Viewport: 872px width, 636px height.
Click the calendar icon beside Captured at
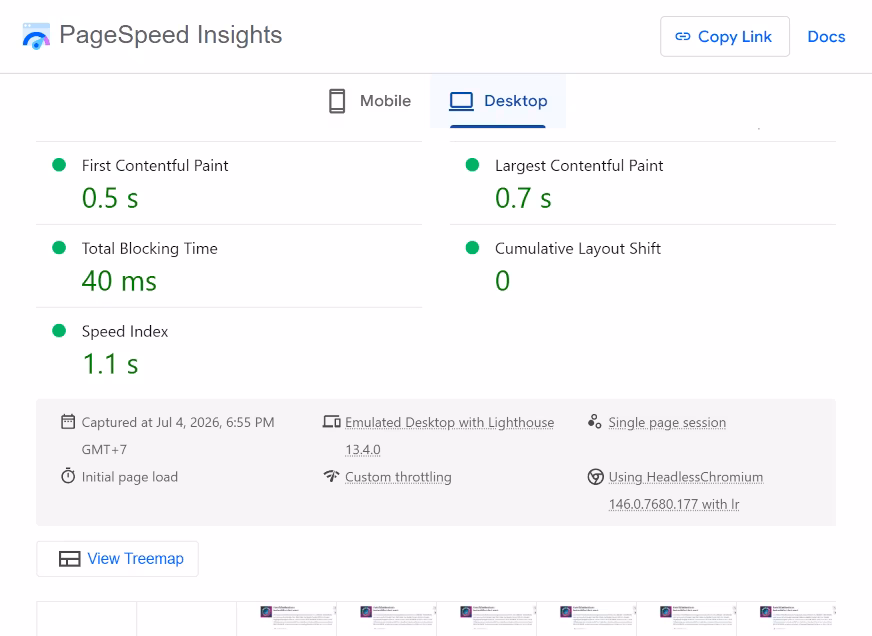click(68, 422)
